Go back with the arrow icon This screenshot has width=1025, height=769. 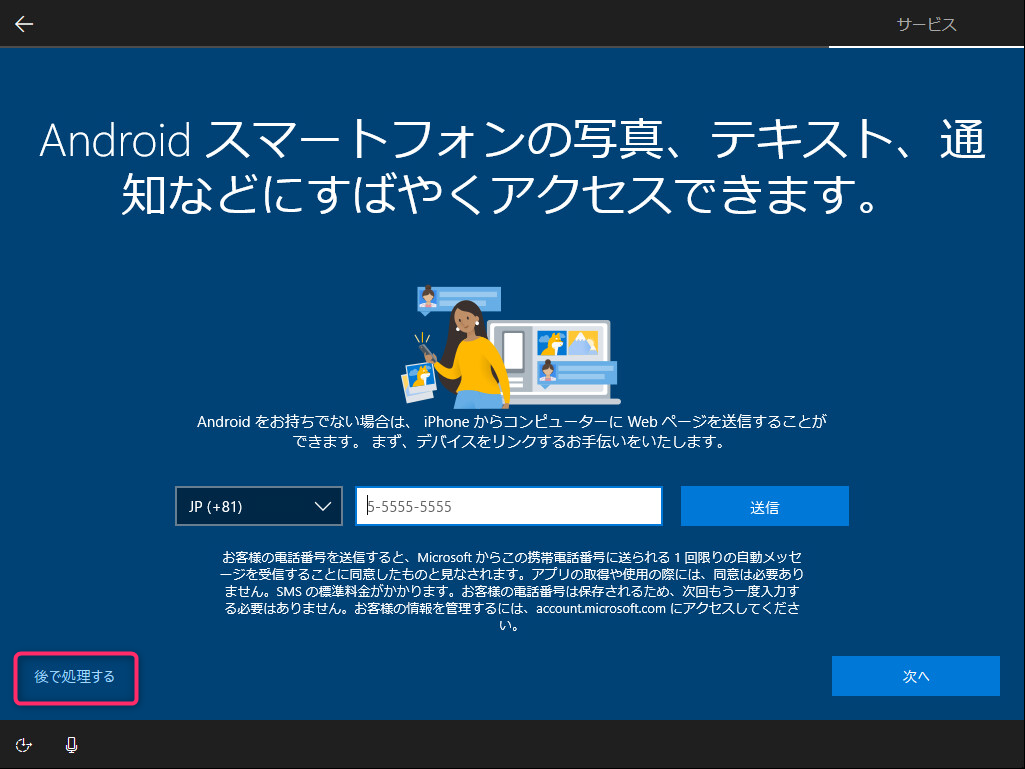click(24, 24)
